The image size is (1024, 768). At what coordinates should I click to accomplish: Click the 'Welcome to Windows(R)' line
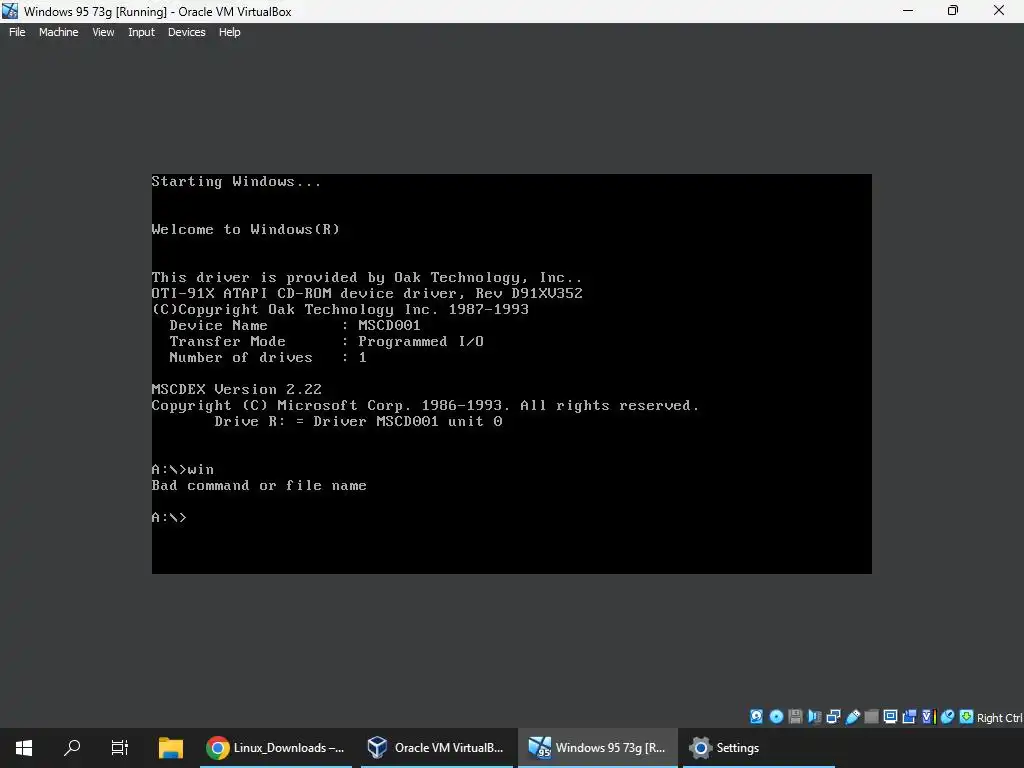(246, 229)
